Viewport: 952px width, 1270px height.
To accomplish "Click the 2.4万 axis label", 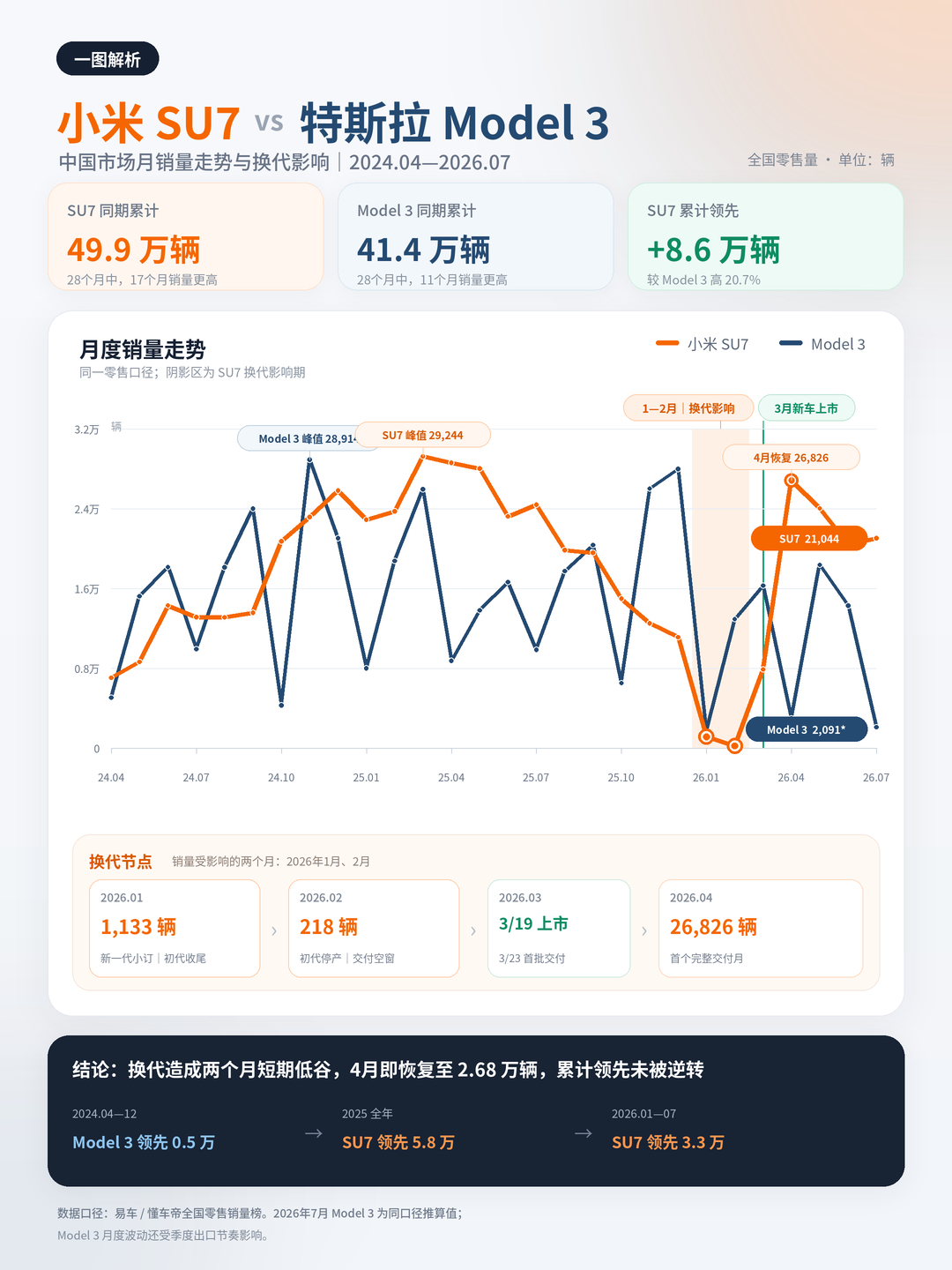I will 86,510.
